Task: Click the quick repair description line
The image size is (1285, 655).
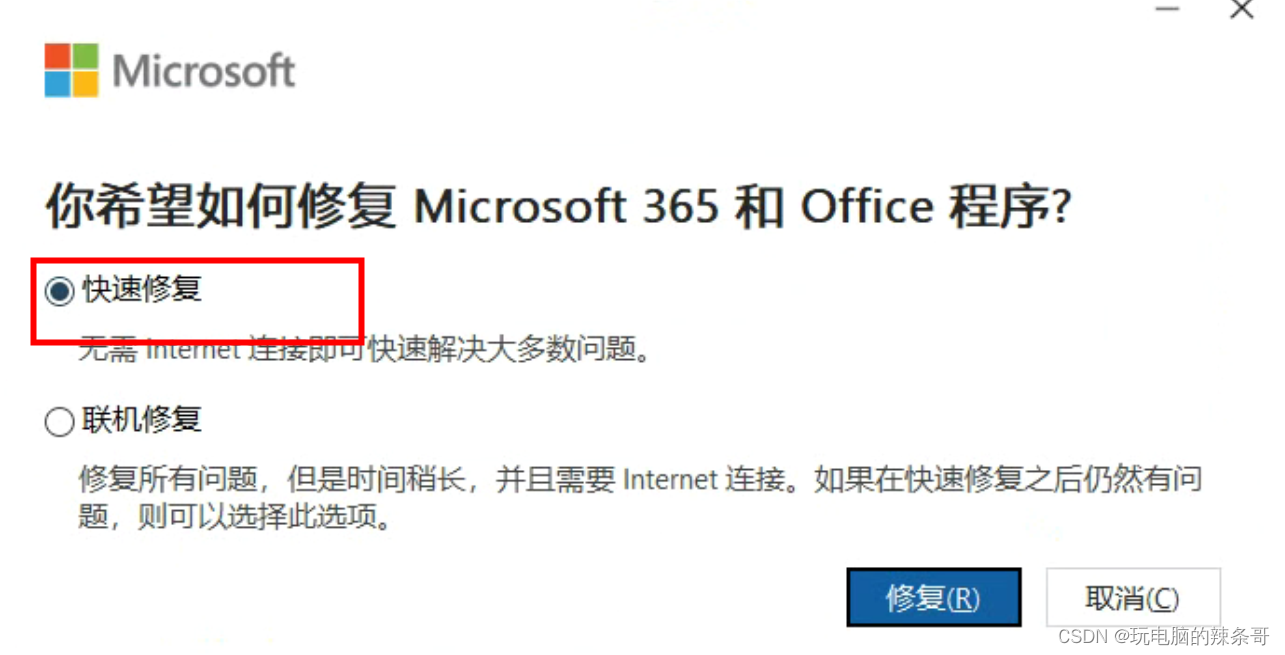Action: point(365,350)
